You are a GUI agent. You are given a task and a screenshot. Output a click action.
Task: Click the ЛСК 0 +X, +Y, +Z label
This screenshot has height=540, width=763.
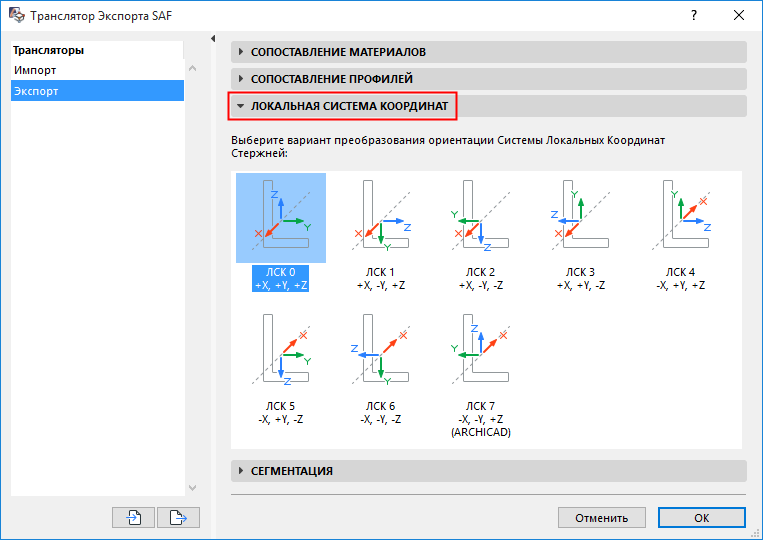click(x=280, y=279)
